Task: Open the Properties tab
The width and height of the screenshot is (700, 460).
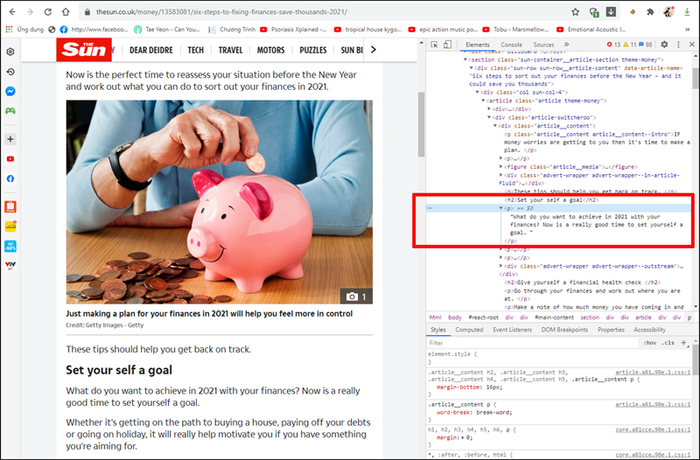Action: 611,330
